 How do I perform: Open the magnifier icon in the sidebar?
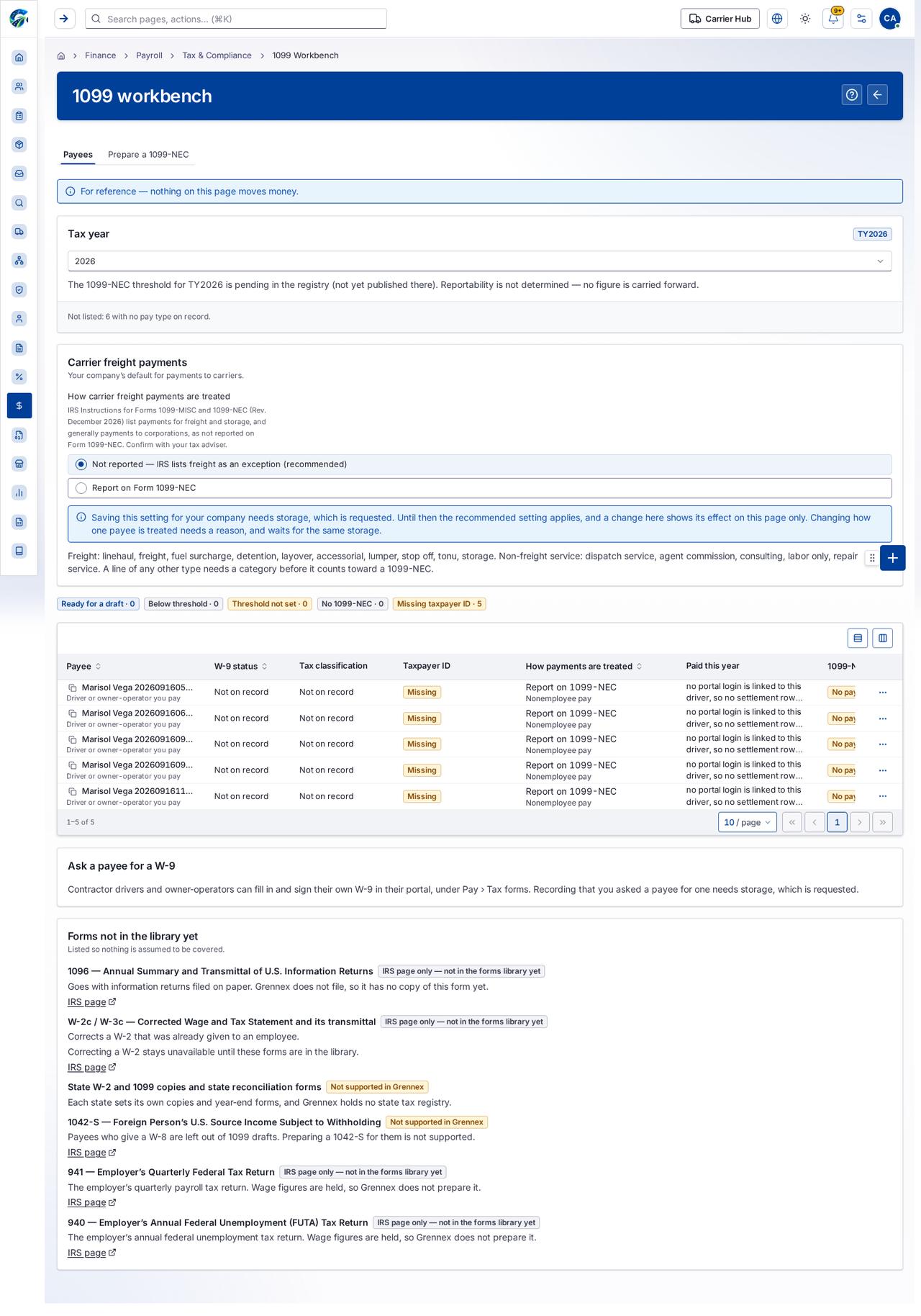(x=19, y=203)
